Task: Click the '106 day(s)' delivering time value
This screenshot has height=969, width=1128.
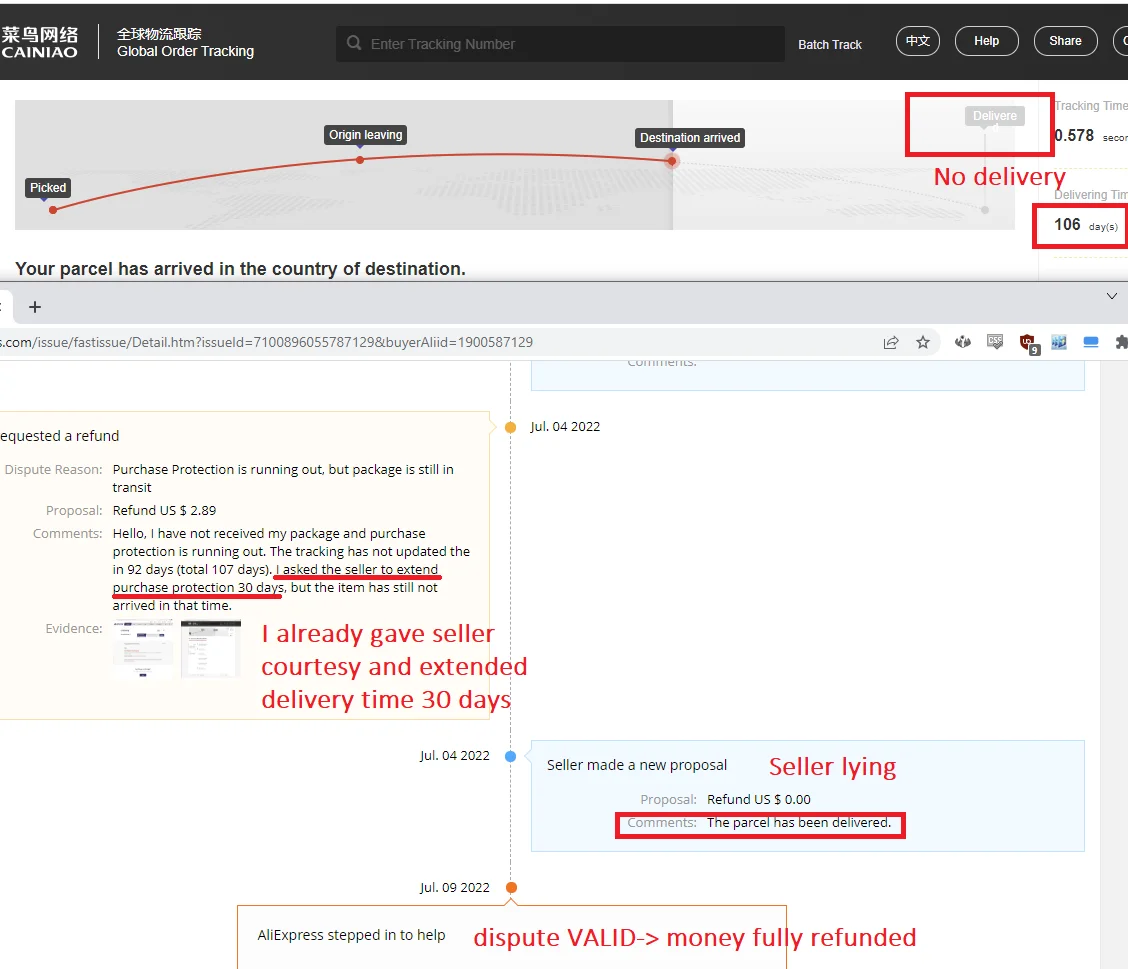Action: pyautogui.click(x=1086, y=225)
